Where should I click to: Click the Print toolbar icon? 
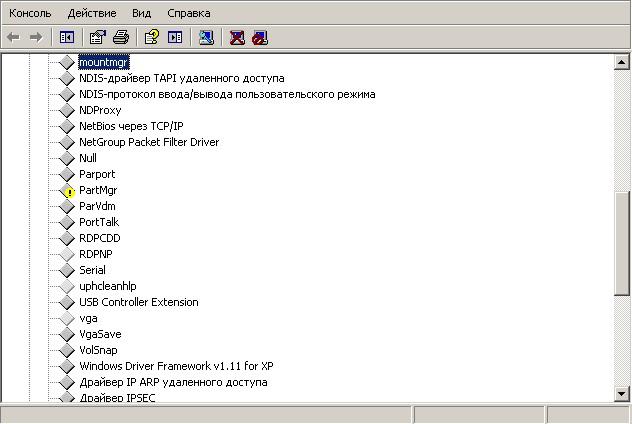121,37
